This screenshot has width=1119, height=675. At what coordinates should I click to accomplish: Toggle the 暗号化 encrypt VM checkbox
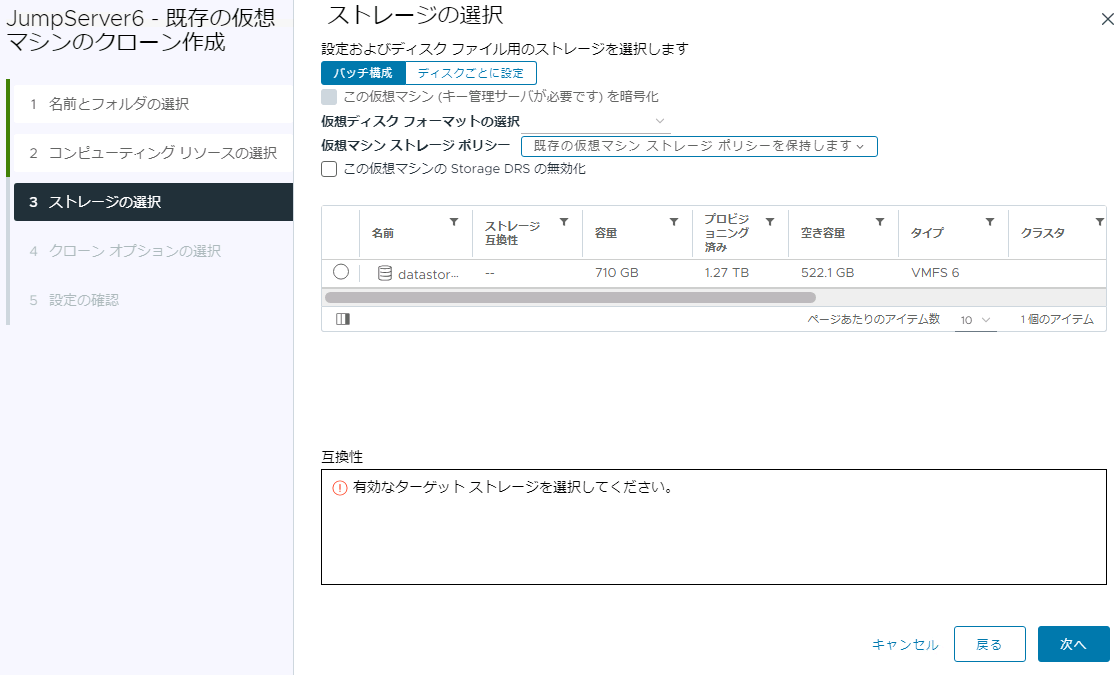pos(329,97)
